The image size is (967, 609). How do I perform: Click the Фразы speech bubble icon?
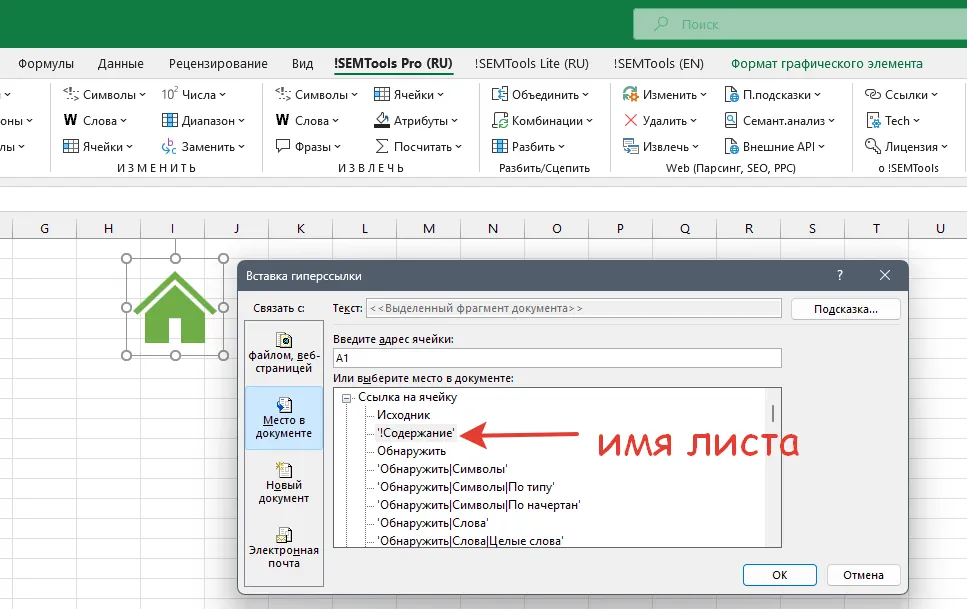tap(282, 146)
